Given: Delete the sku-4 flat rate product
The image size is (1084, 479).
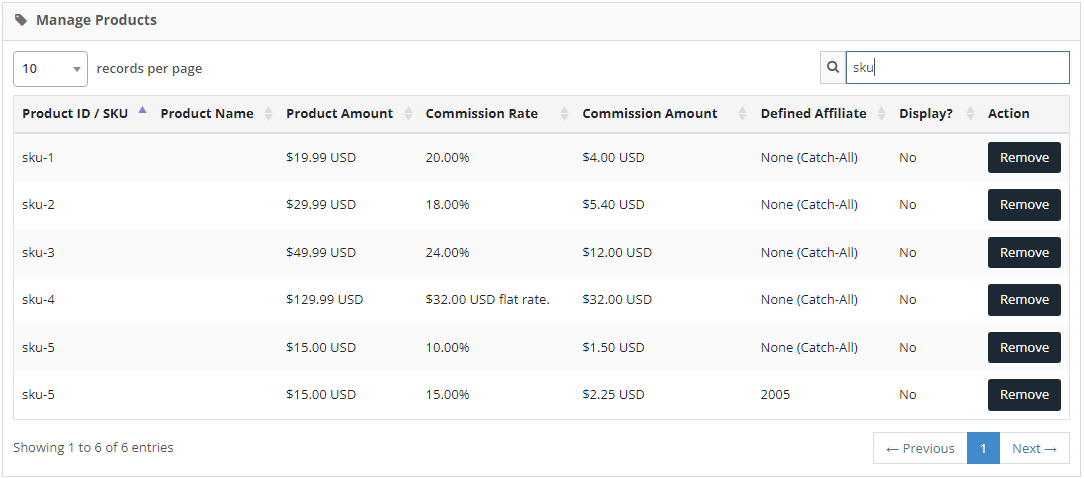Looking at the screenshot, I should tap(1024, 300).
